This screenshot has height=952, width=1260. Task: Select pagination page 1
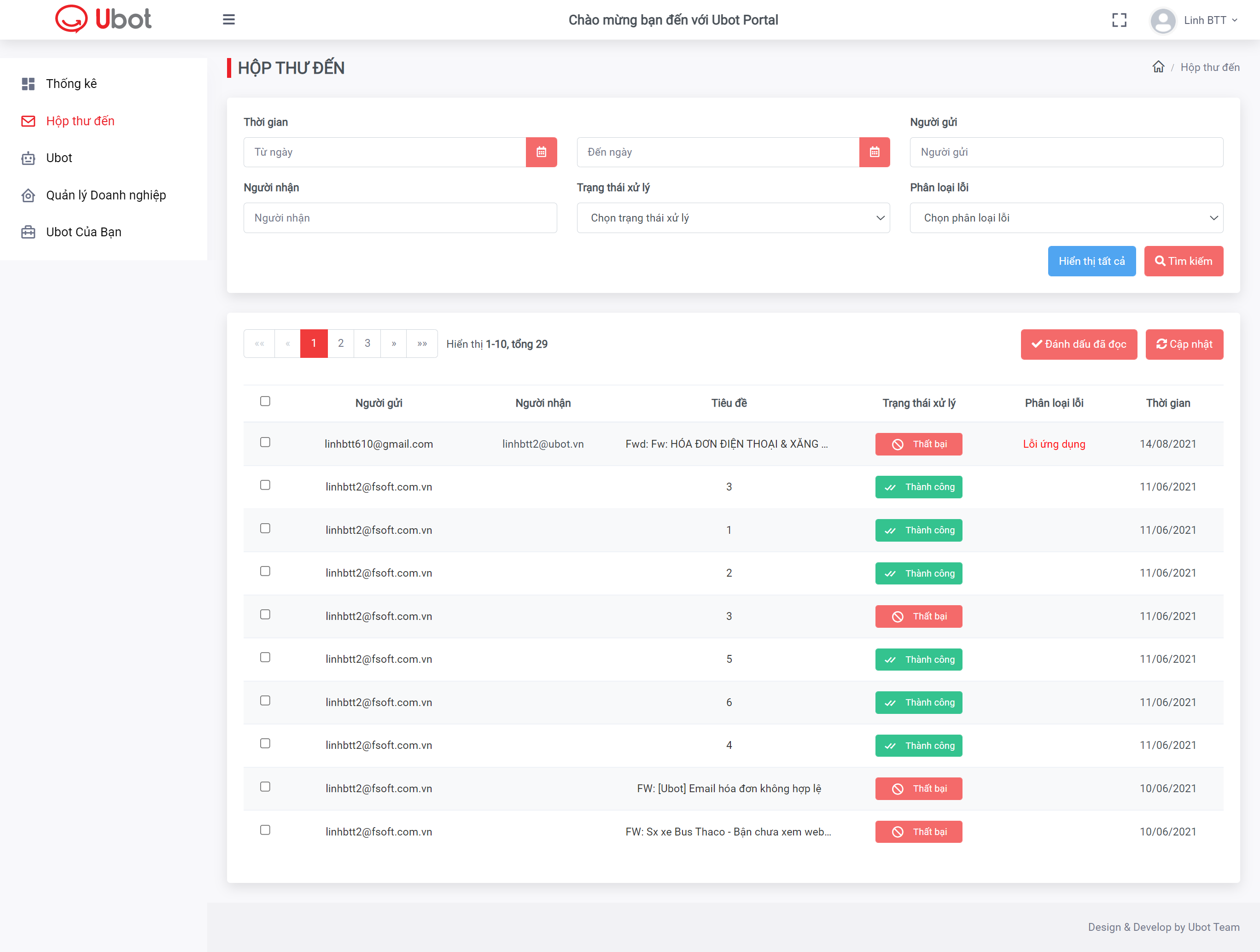click(314, 343)
